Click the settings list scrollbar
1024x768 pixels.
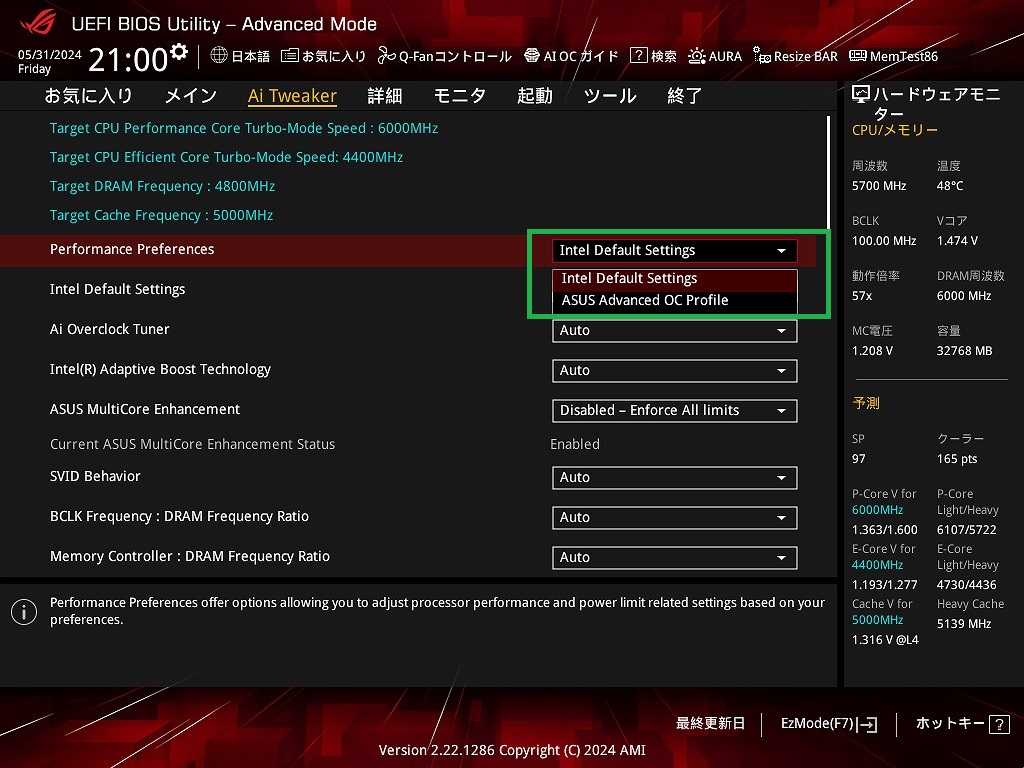click(x=828, y=173)
